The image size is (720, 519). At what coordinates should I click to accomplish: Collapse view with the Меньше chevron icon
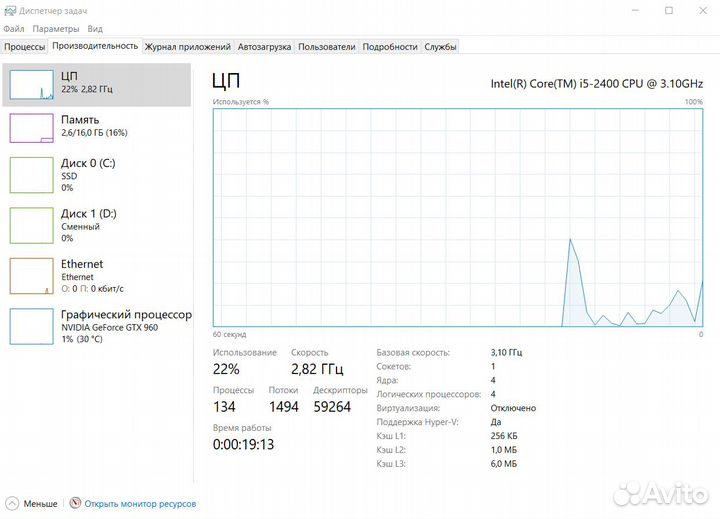point(12,504)
